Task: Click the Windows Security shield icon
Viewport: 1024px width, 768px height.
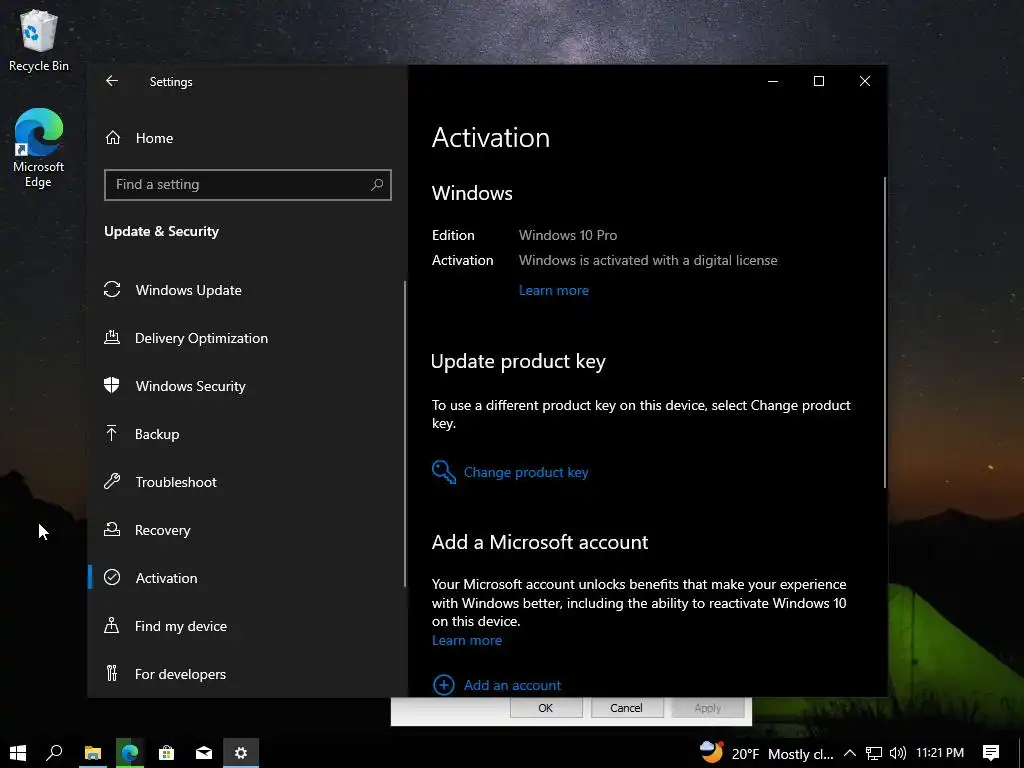Action: click(112, 385)
